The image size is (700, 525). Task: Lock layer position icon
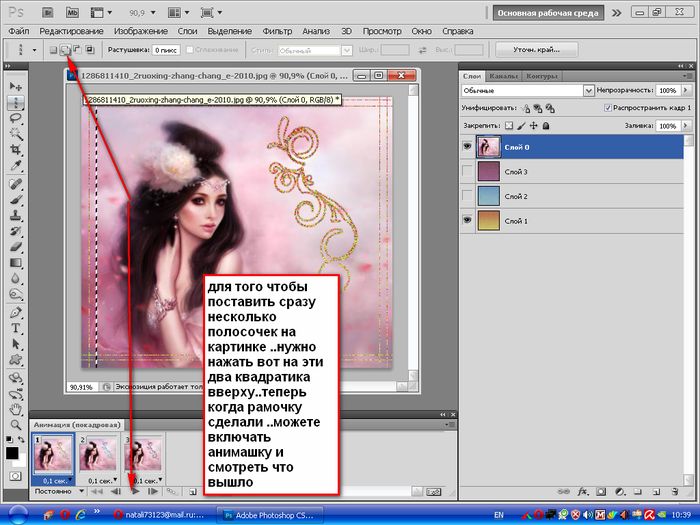[x=533, y=126]
